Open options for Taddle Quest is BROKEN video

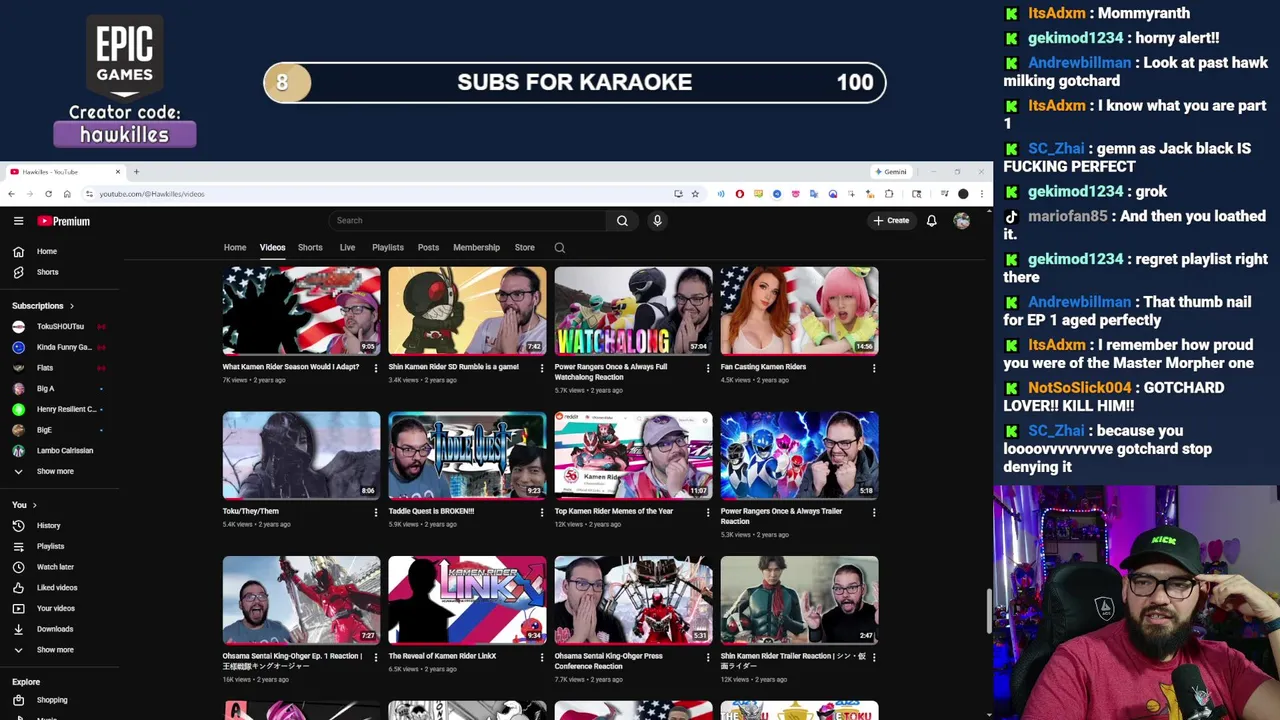point(542,512)
